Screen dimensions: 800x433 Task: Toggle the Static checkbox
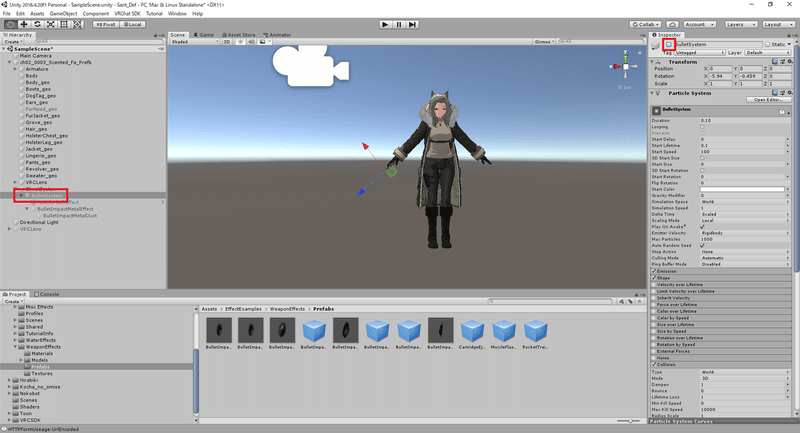point(767,44)
